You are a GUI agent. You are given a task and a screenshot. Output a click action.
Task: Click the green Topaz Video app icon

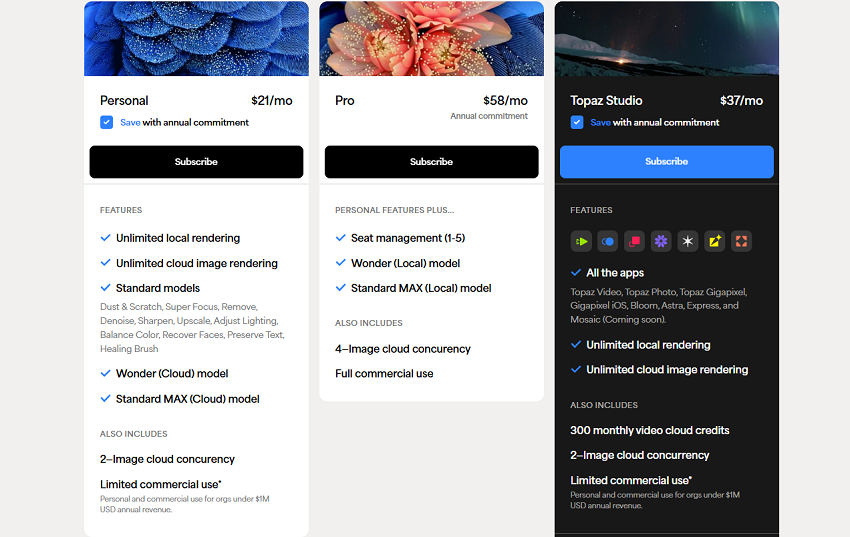tap(581, 241)
